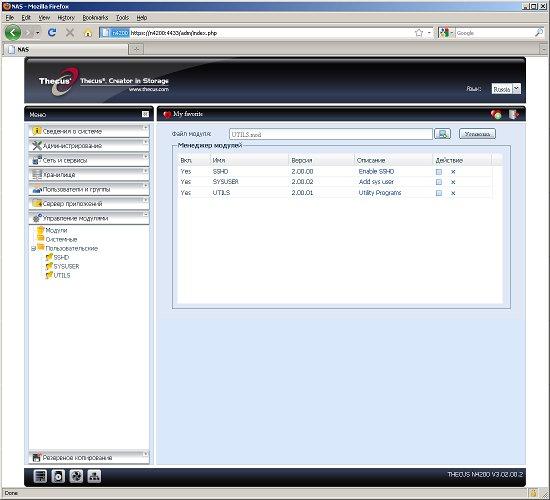
Task: Open the Bookmarks menu in Firefox
Action: coord(95,18)
